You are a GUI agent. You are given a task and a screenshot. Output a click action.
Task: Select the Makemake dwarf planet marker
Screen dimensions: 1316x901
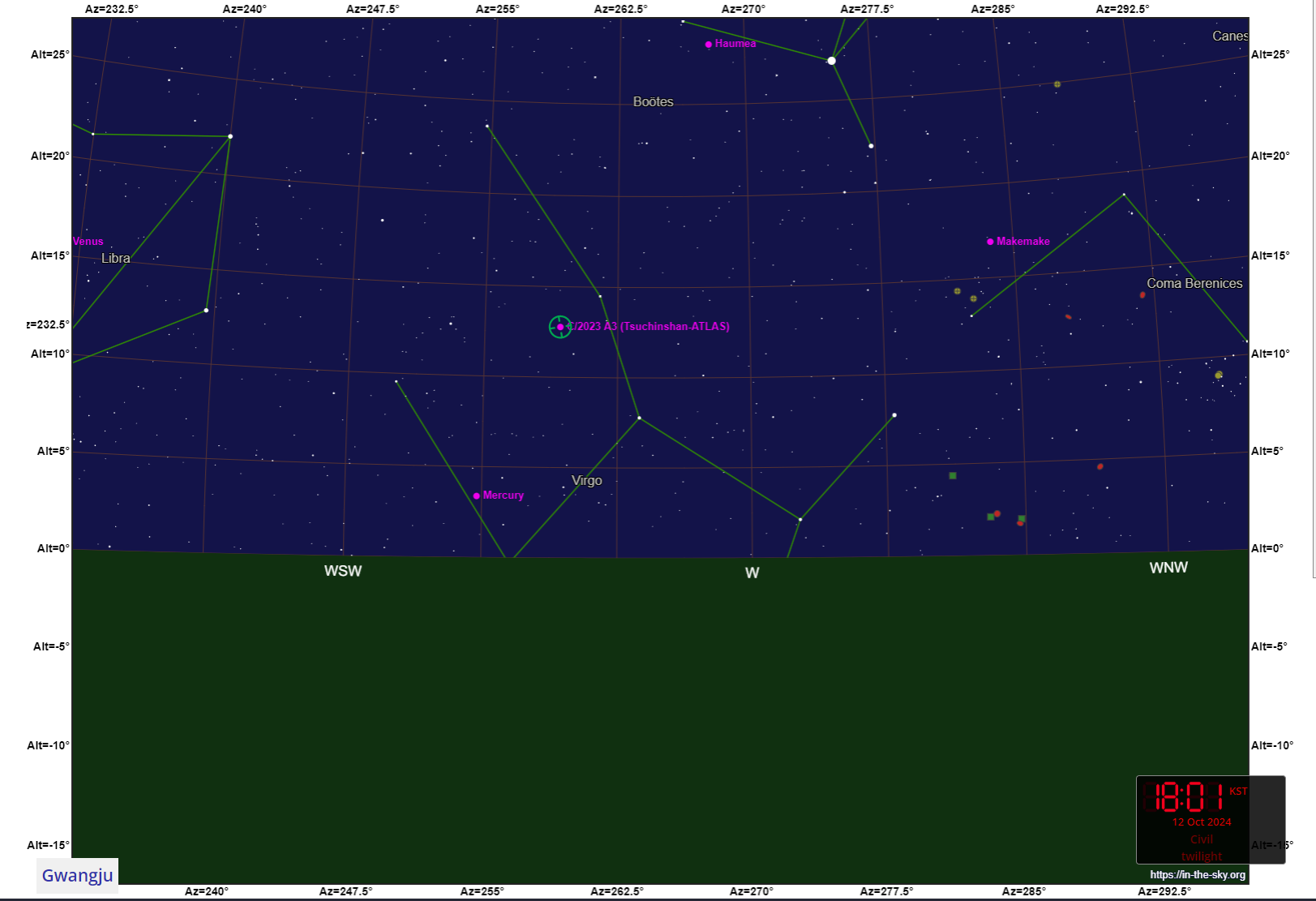tap(990, 242)
